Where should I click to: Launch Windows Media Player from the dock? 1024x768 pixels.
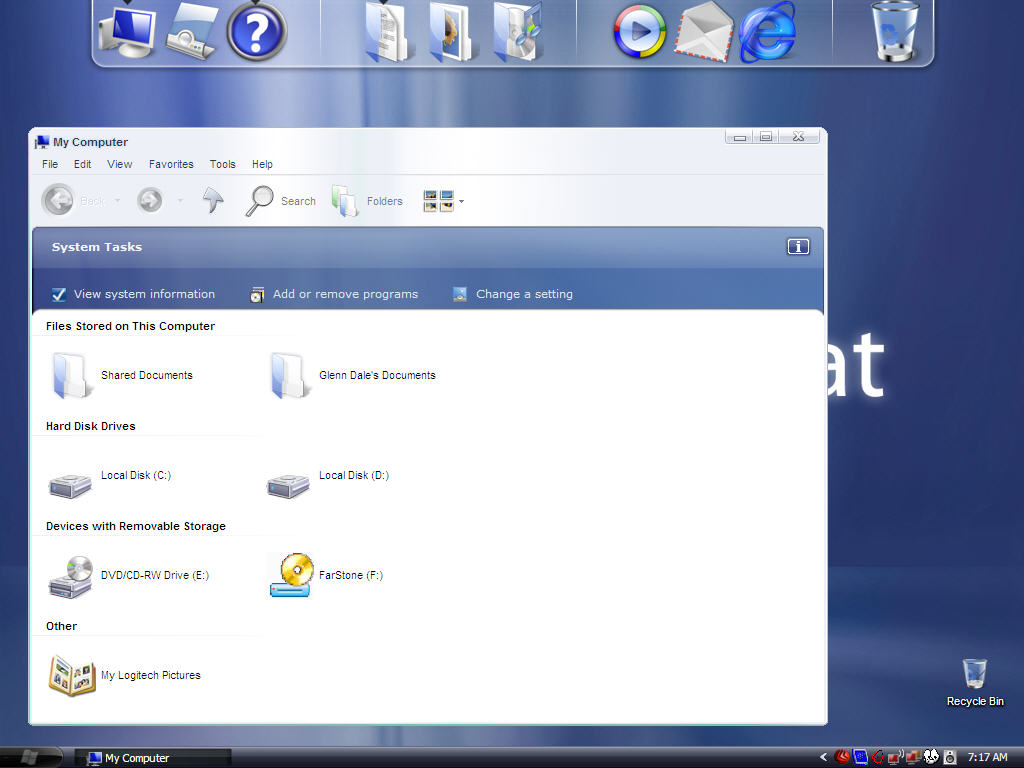click(x=639, y=31)
